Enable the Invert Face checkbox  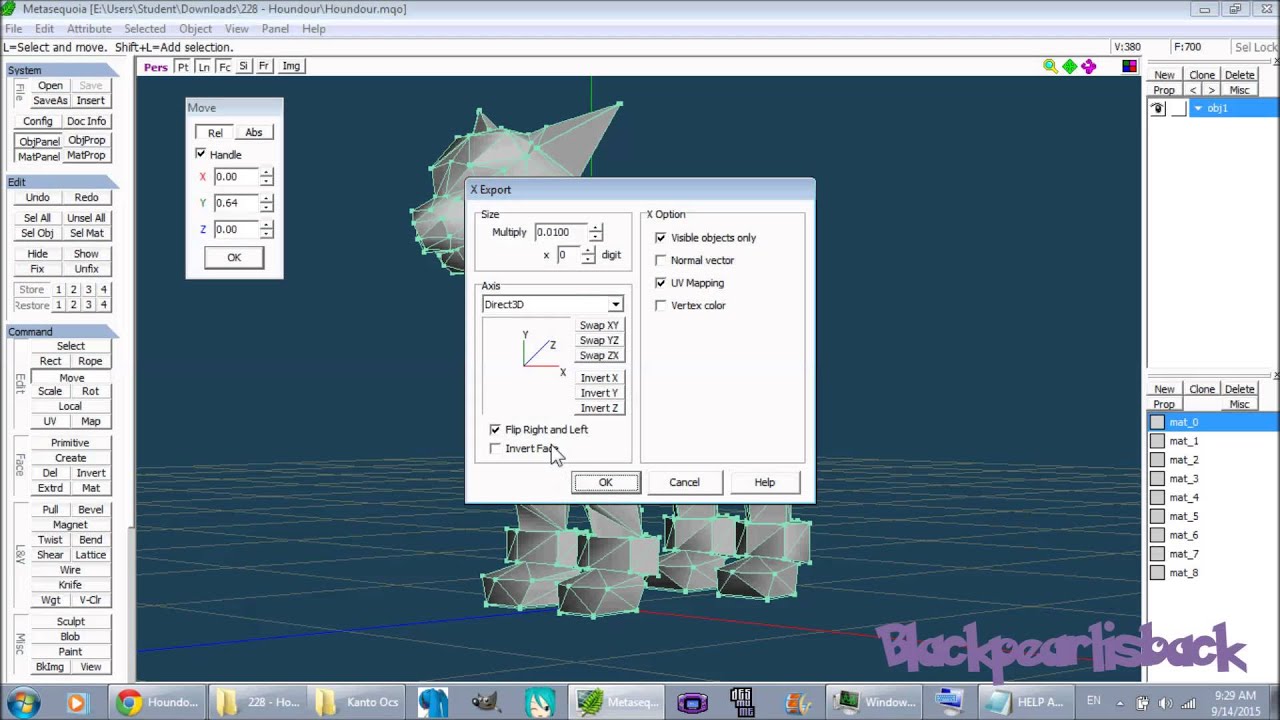pos(495,448)
